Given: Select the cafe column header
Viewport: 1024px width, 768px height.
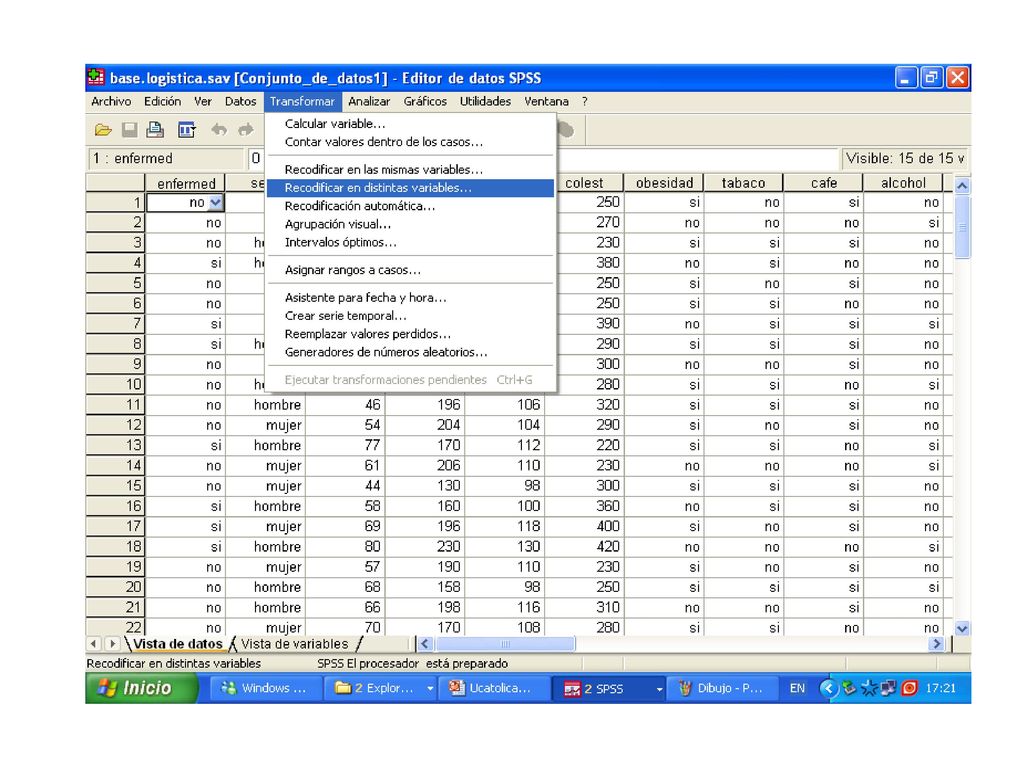Looking at the screenshot, I should [x=824, y=183].
